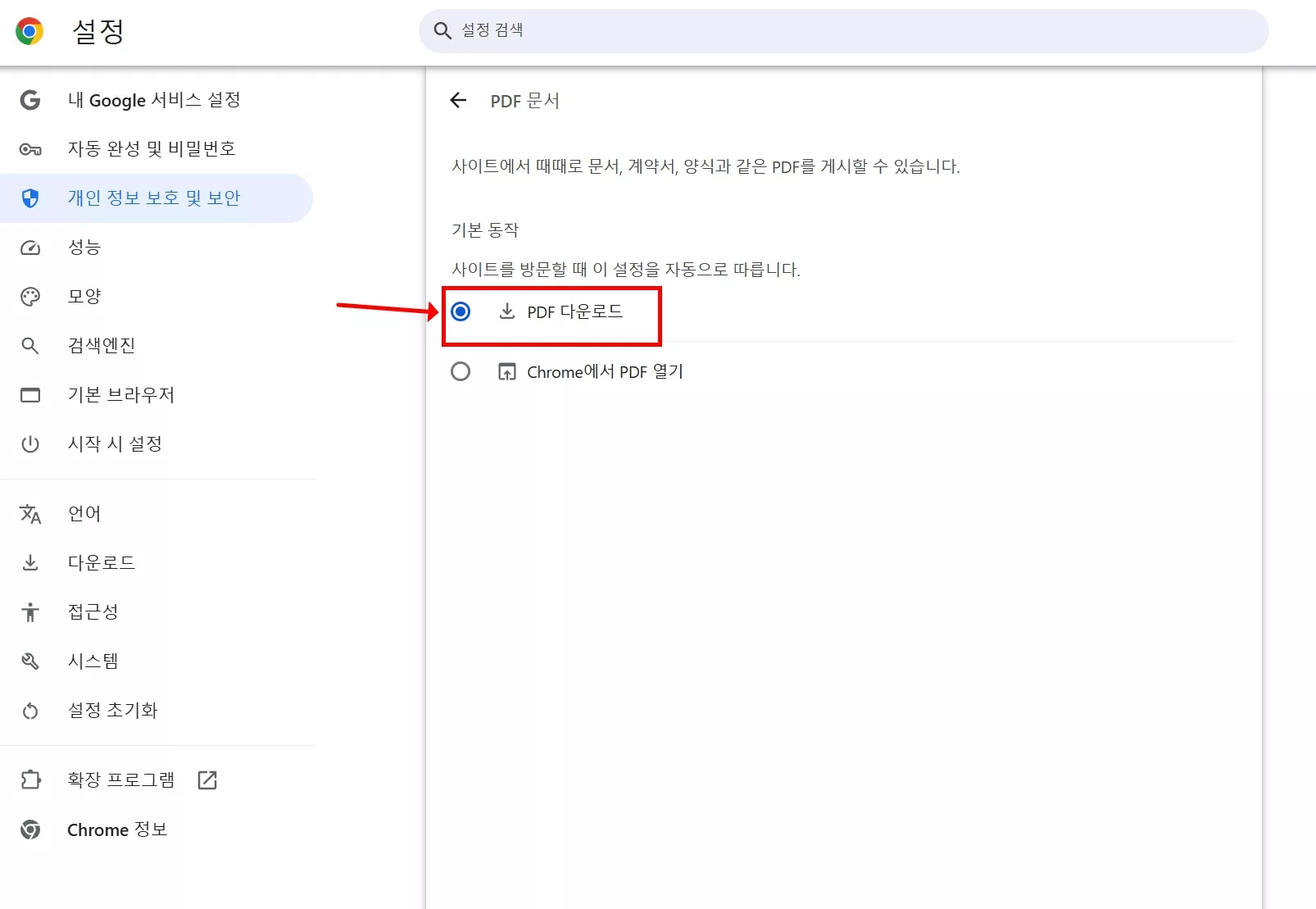Click the reset settings circular arrow icon
Image resolution: width=1316 pixels, height=909 pixels.
click(x=30, y=711)
